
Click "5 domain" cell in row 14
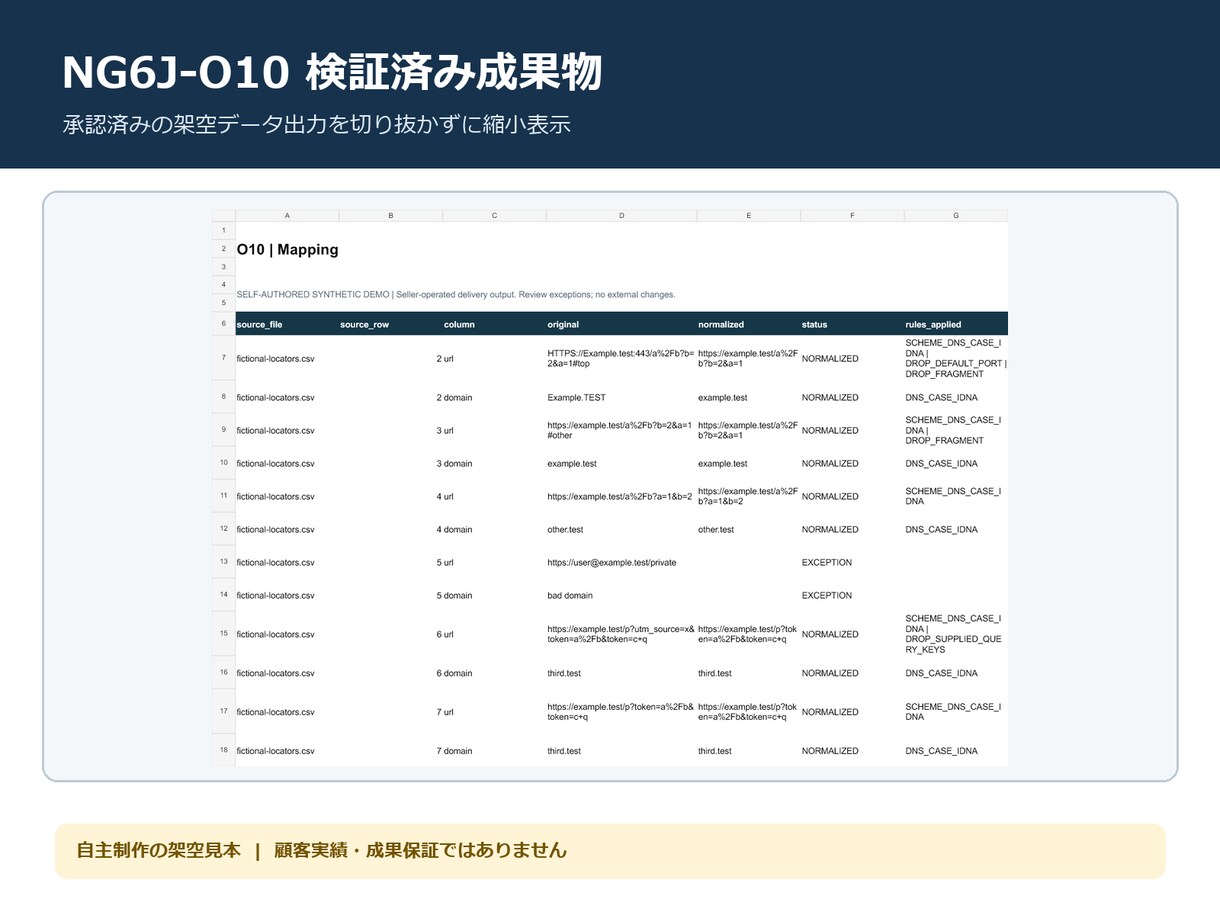click(x=455, y=595)
